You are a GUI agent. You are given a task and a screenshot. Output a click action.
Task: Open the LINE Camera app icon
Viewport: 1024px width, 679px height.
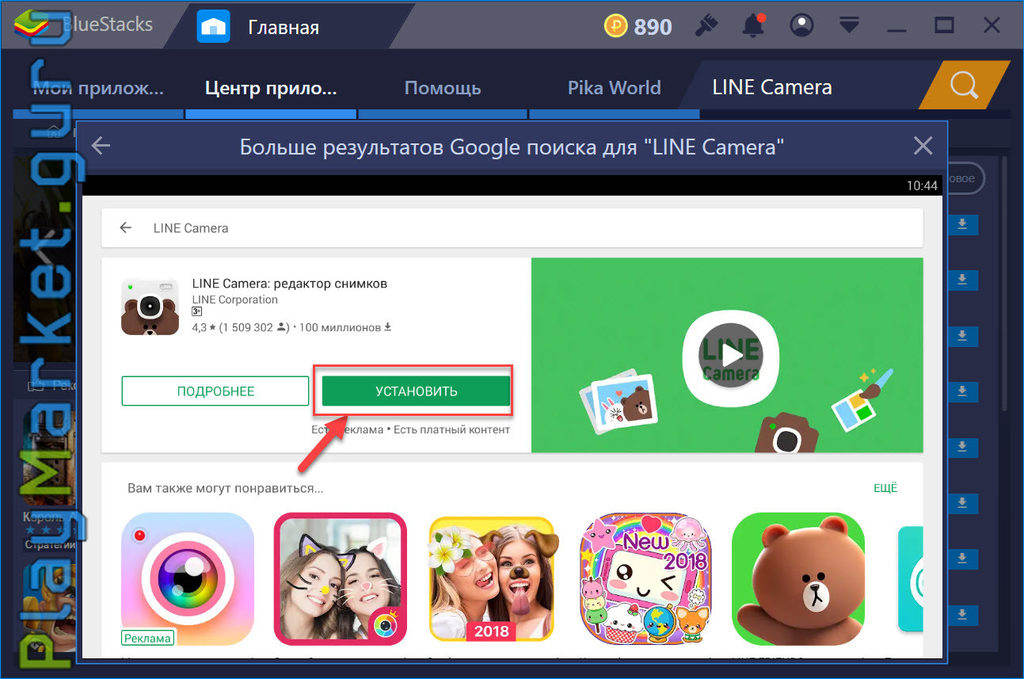point(150,307)
